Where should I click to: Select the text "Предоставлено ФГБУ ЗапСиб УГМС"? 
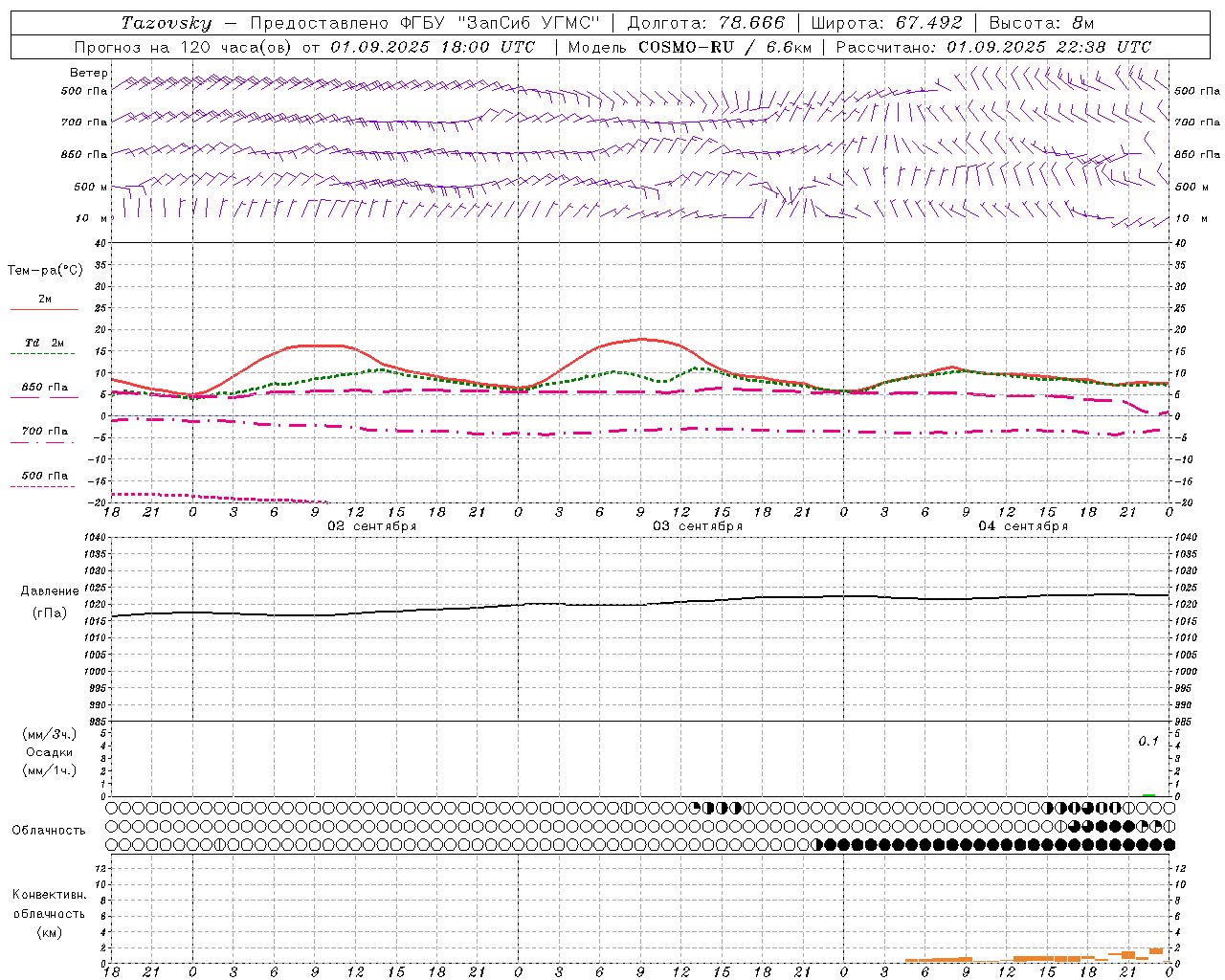424,23
